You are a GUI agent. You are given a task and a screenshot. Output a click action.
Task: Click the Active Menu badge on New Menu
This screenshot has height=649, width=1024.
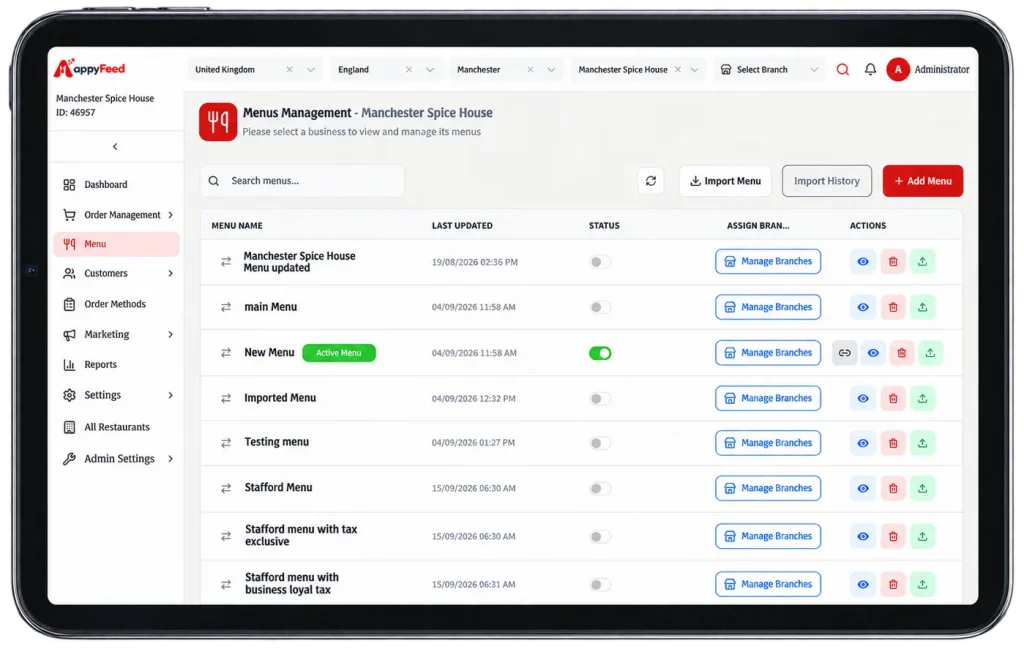[x=338, y=353]
